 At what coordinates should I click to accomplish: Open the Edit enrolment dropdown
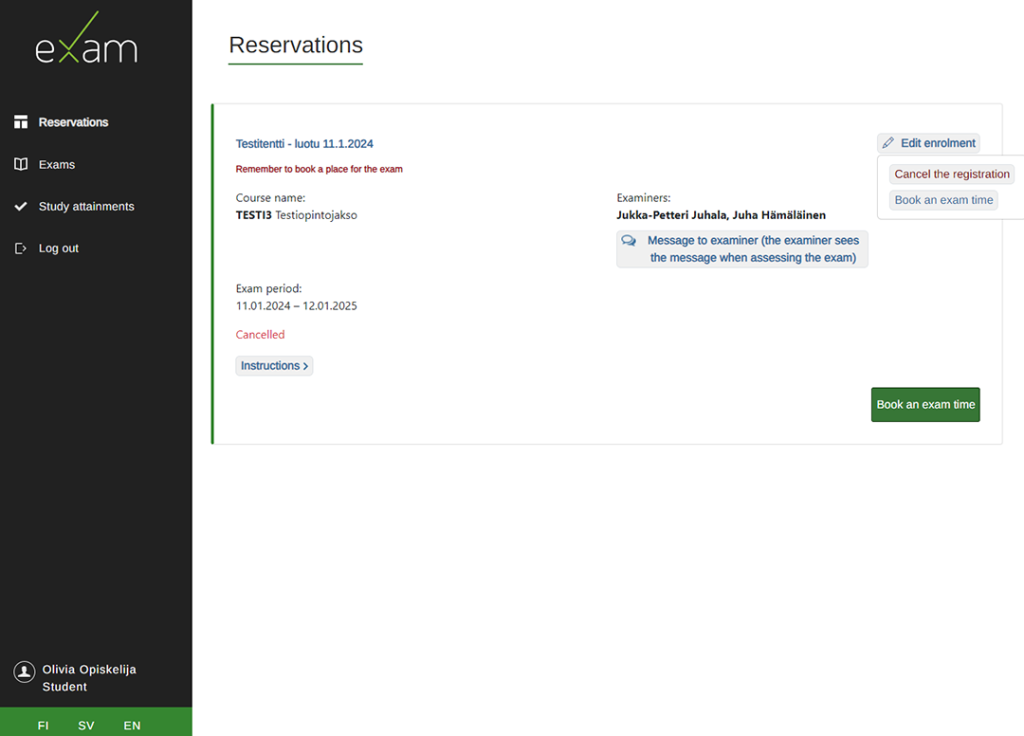pyautogui.click(x=928, y=143)
